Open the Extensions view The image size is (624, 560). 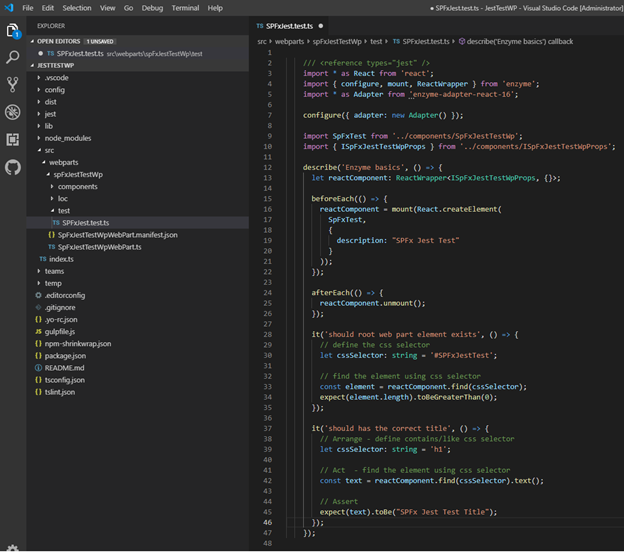point(12,139)
